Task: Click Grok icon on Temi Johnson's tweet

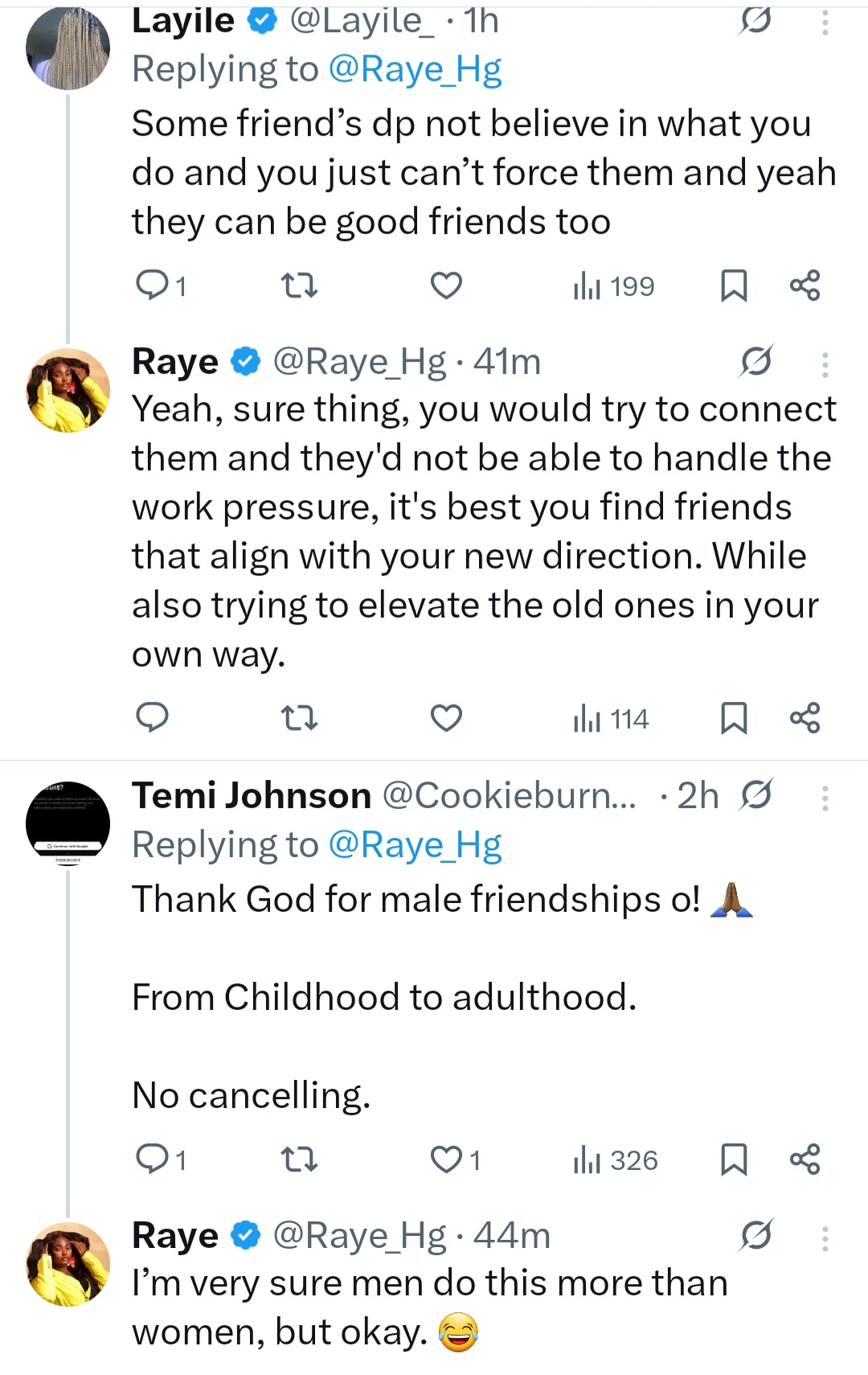Action: (756, 795)
